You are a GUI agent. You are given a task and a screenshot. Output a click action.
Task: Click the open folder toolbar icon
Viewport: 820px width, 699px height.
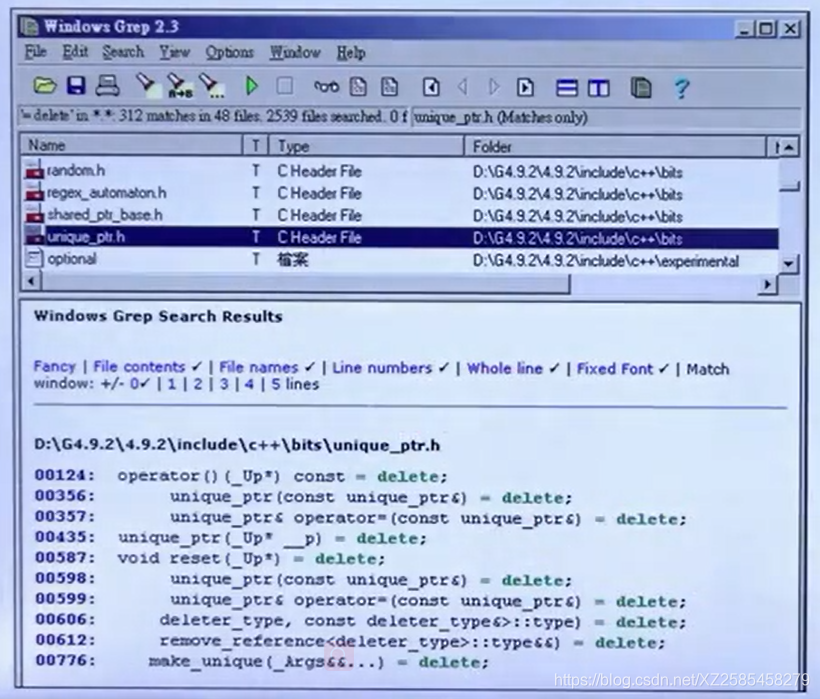pyautogui.click(x=44, y=85)
